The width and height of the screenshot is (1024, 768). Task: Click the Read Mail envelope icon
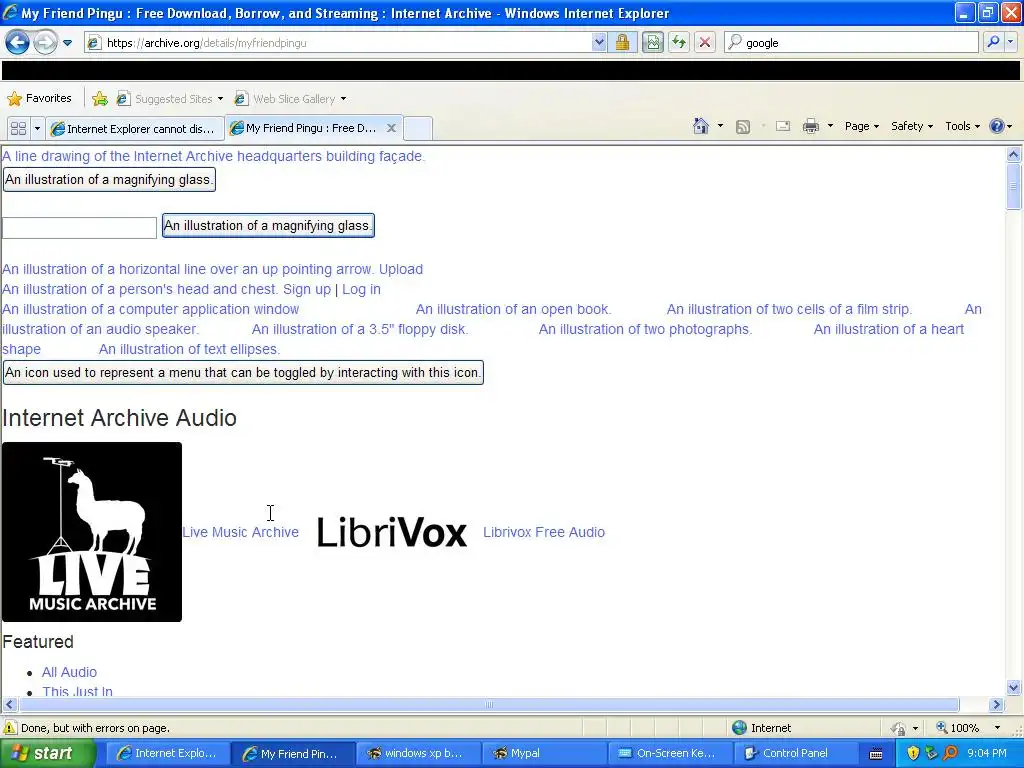[x=783, y=126]
